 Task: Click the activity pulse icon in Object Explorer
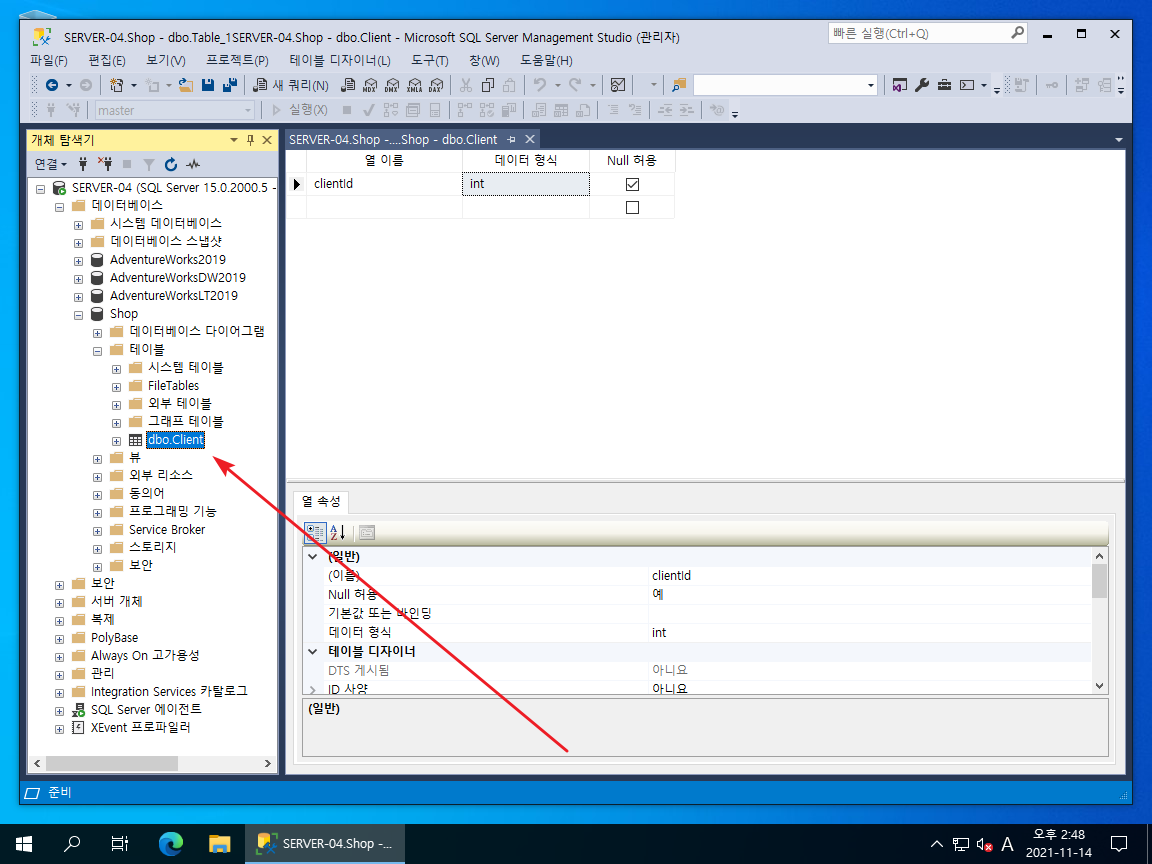click(x=193, y=164)
